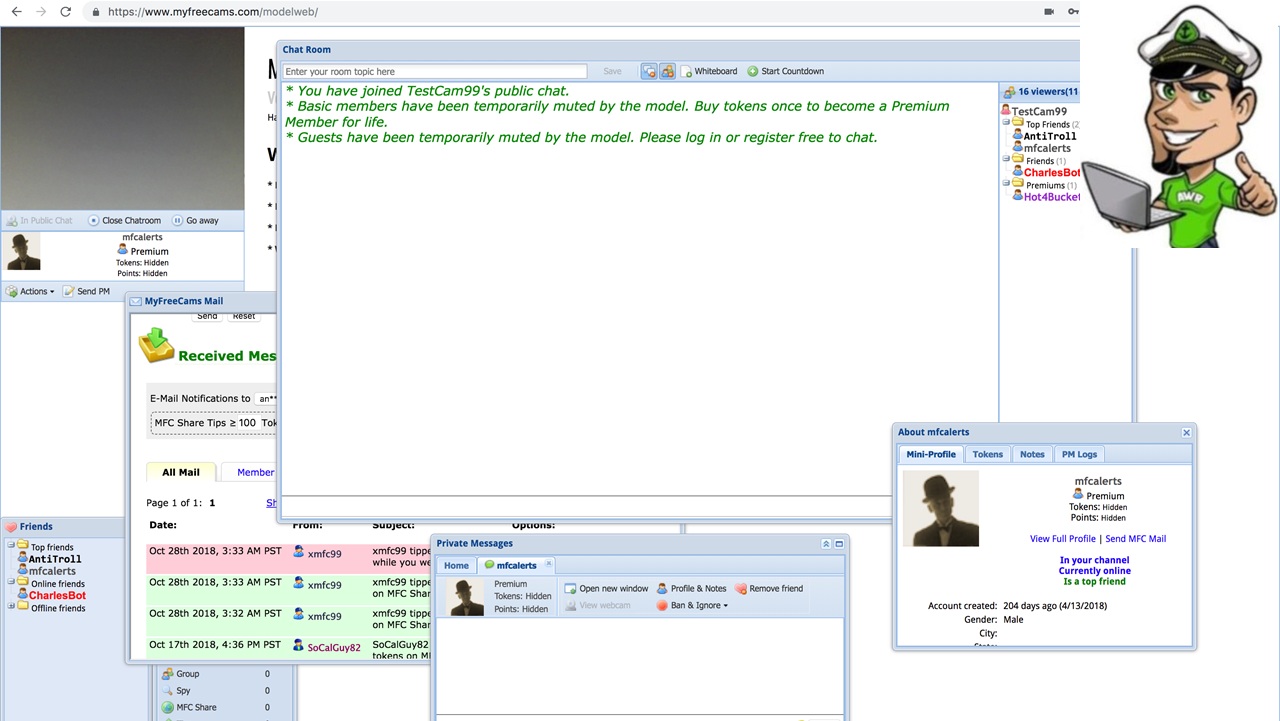1280x721 pixels.
Task: Open the Whiteboard tool
Action: click(710, 71)
